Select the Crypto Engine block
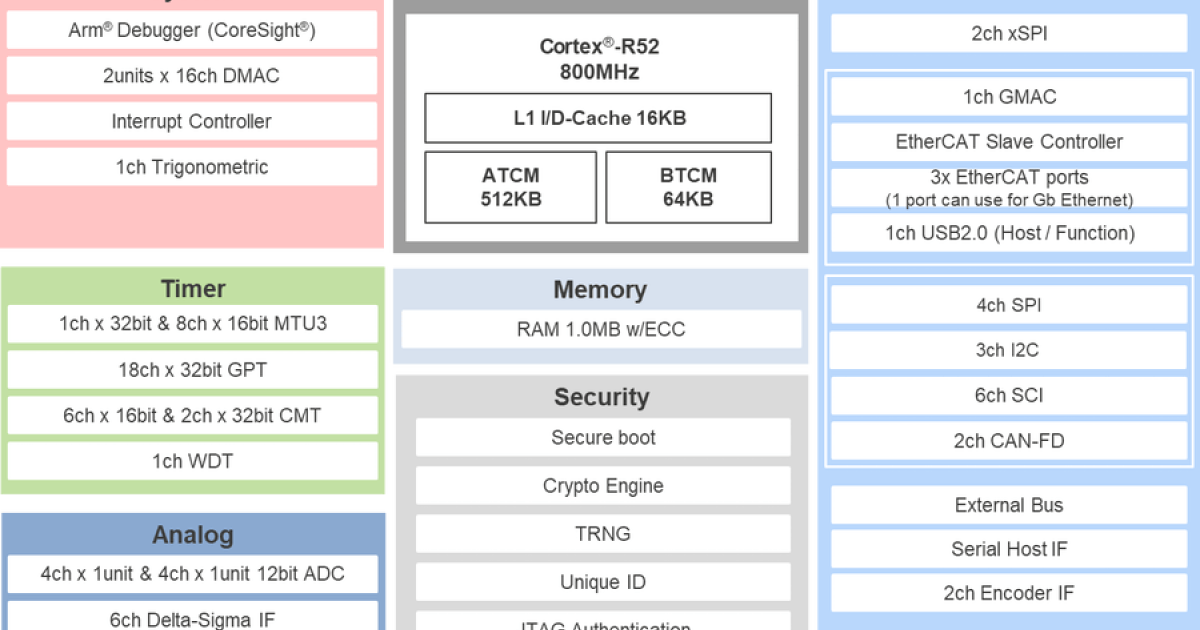This screenshot has height=630, width=1200. (x=602, y=485)
